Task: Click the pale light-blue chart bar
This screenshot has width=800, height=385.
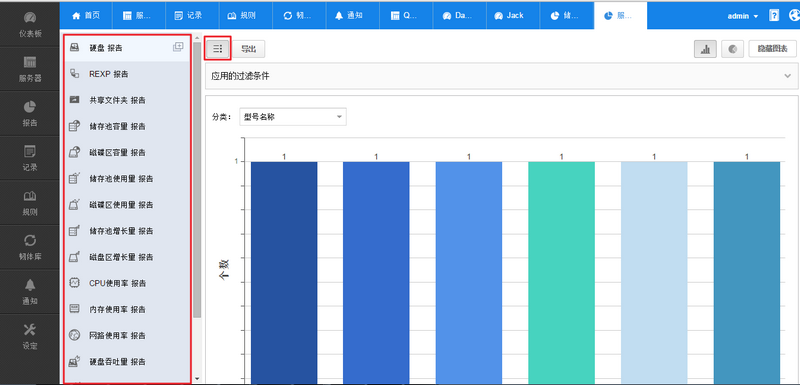Action: tap(654, 273)
